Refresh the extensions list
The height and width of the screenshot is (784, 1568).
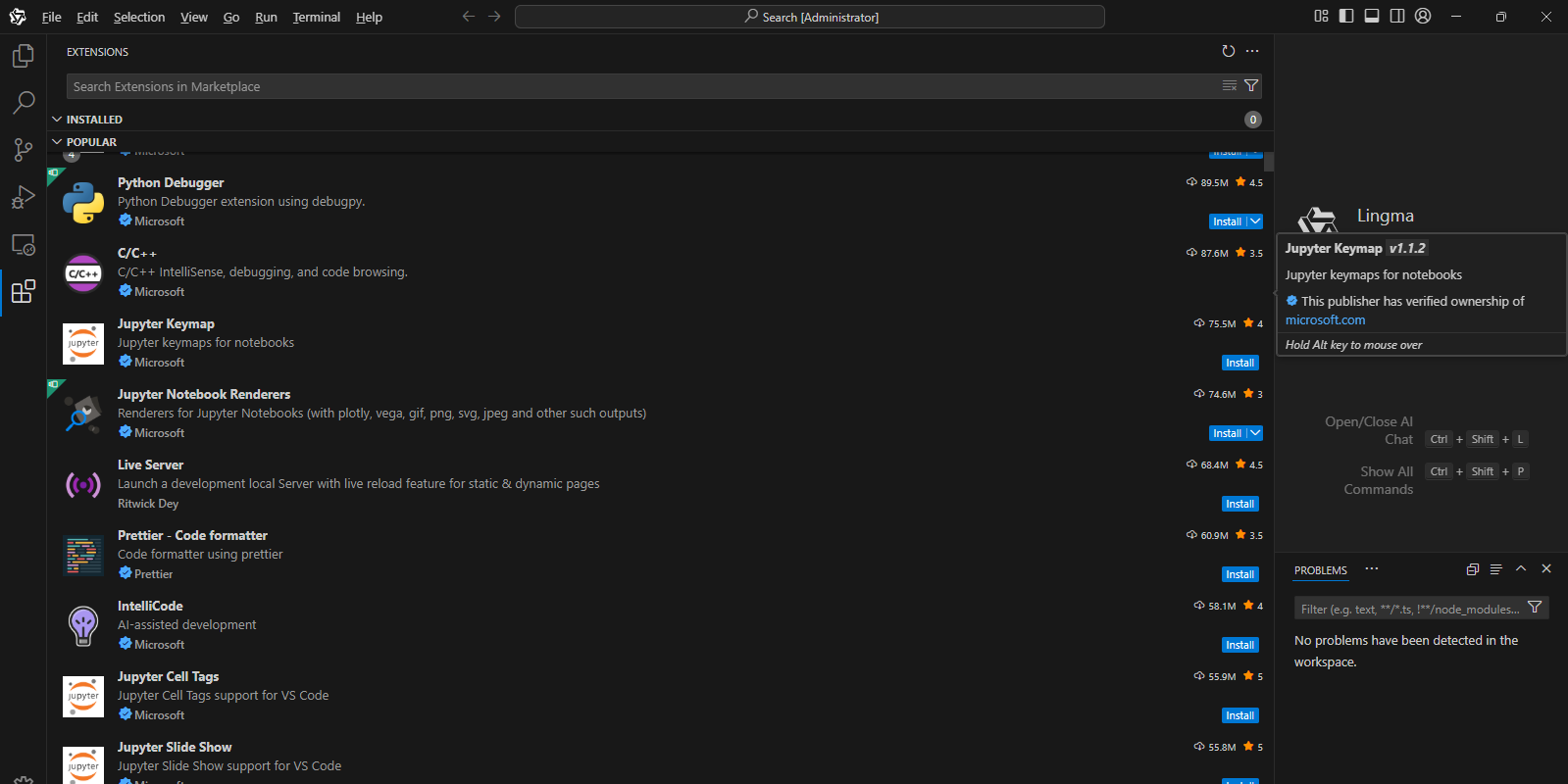(1229, 51)
